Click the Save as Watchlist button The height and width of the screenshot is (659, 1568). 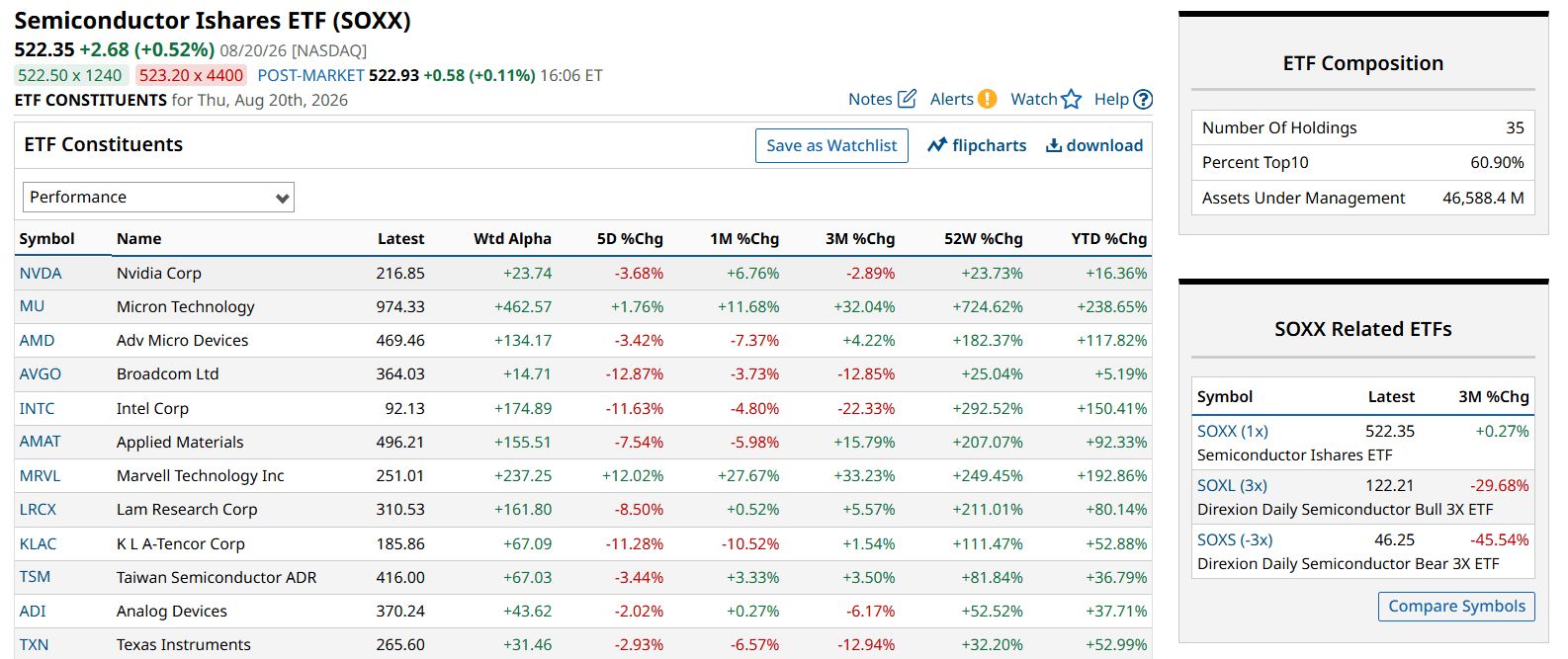point(831,145)
